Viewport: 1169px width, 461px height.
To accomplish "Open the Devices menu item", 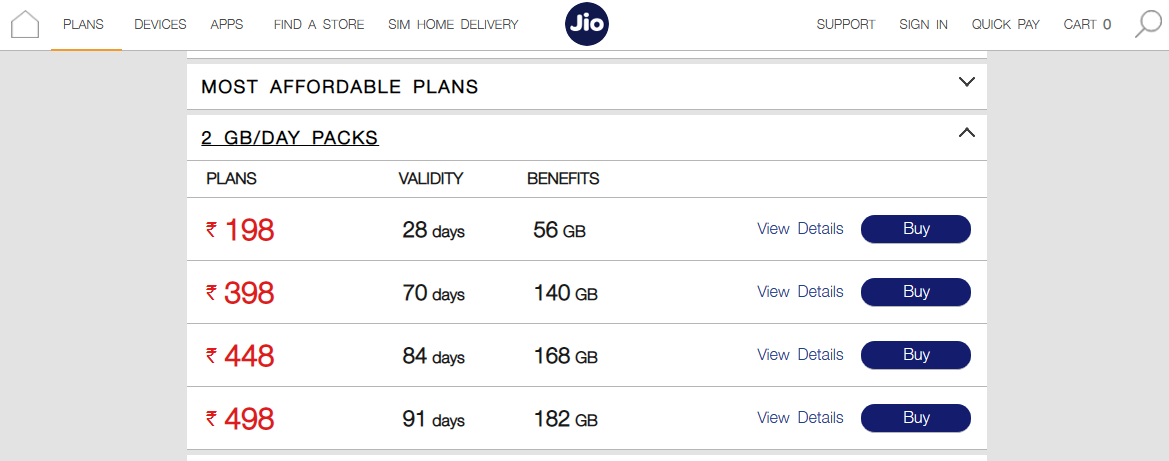I will [160, 24].
